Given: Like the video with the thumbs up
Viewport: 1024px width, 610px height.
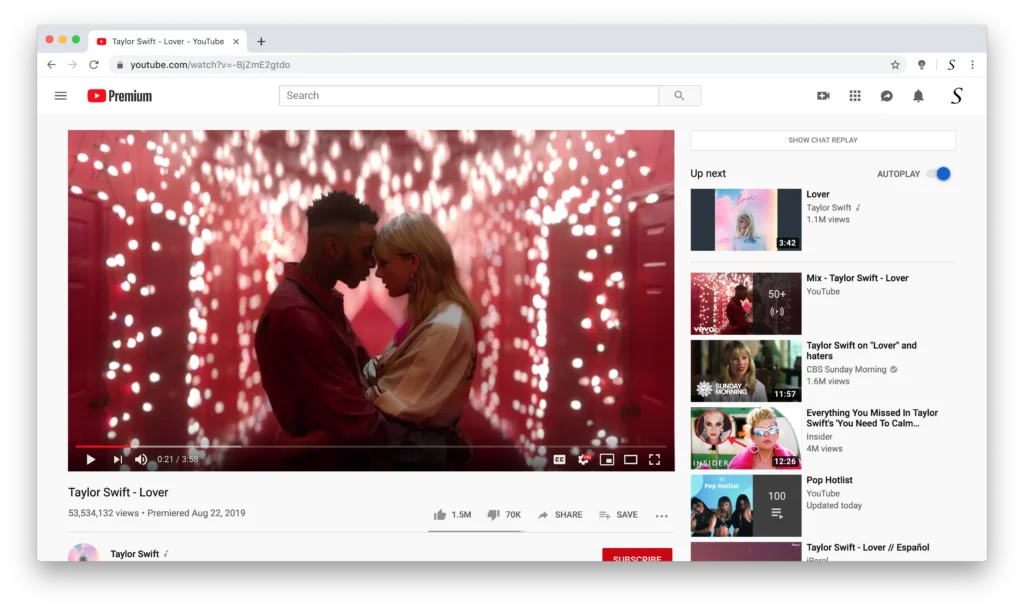Looking at the screenshot, I should 440,514.
